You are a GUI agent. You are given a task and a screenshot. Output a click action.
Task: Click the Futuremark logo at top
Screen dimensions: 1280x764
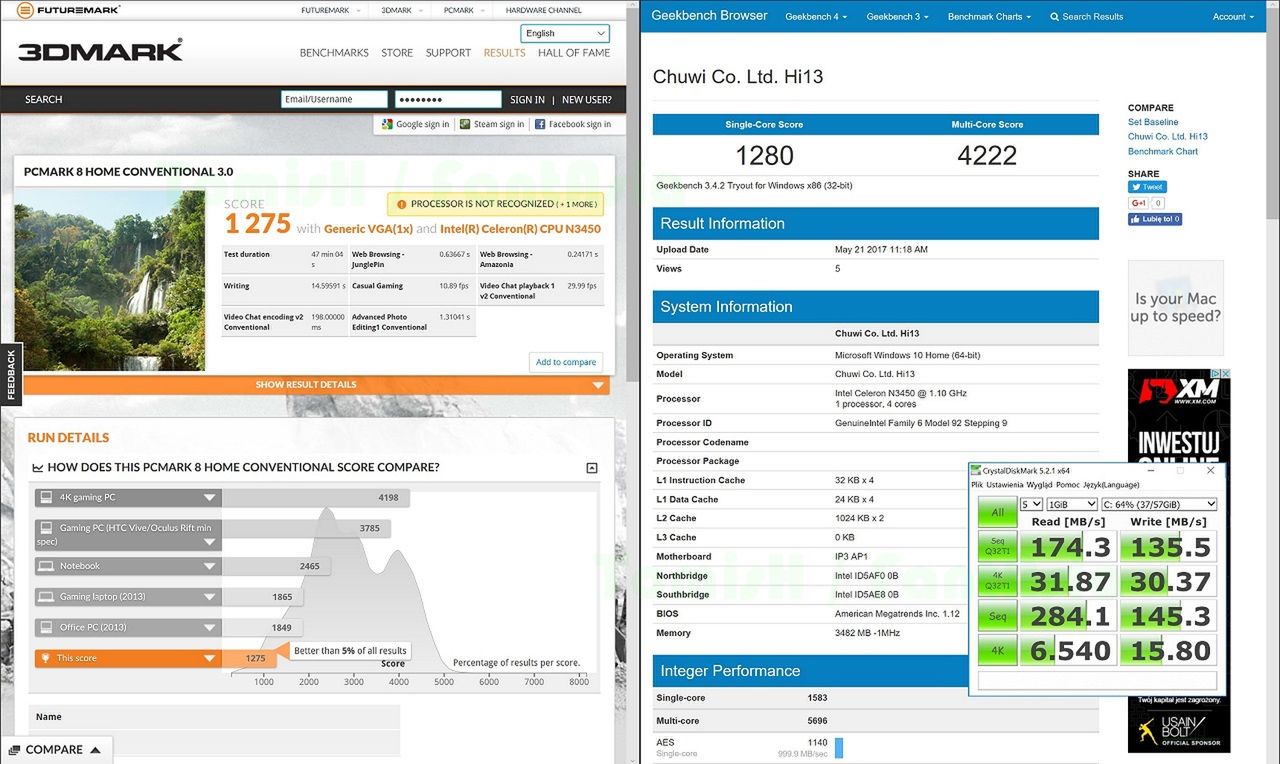[69, 10]
